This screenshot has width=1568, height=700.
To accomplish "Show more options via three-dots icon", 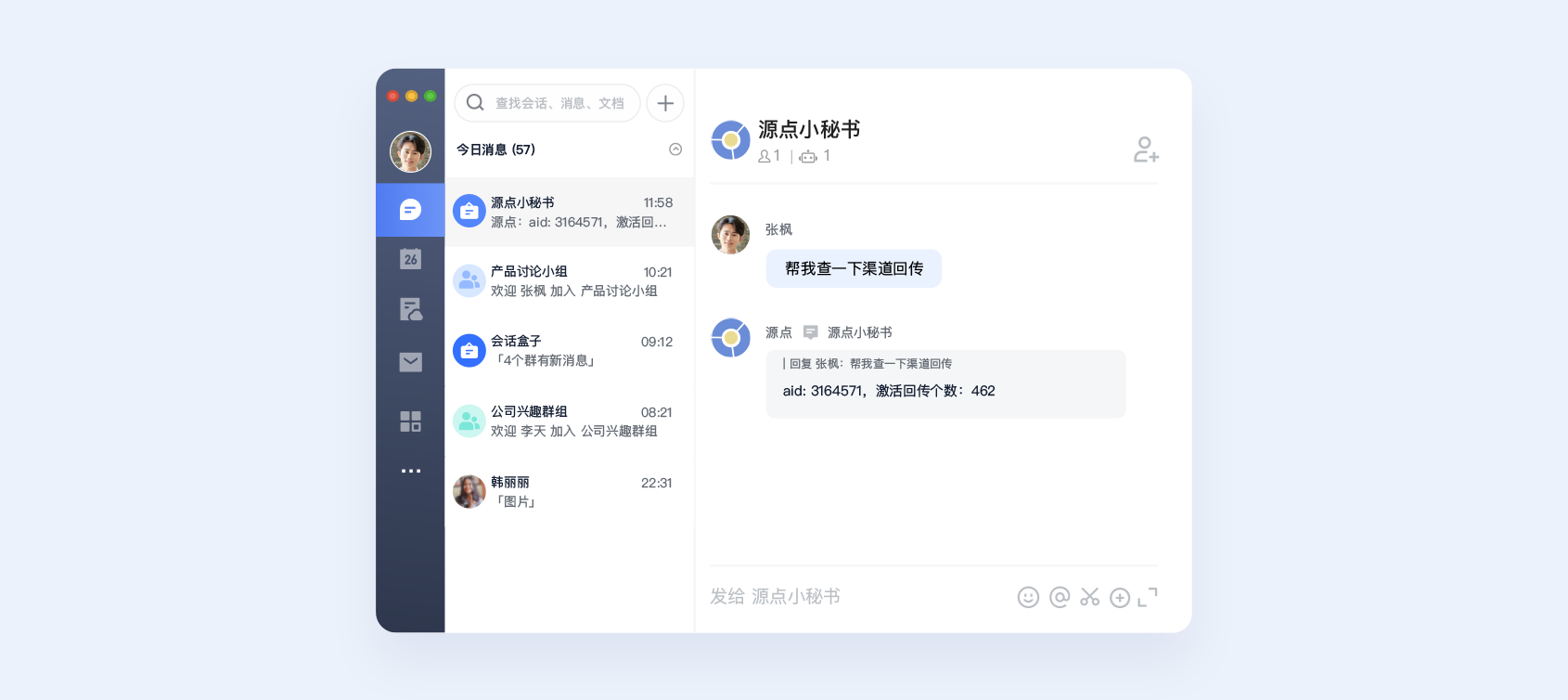I will pyautogui.click(x=410, y=471).
